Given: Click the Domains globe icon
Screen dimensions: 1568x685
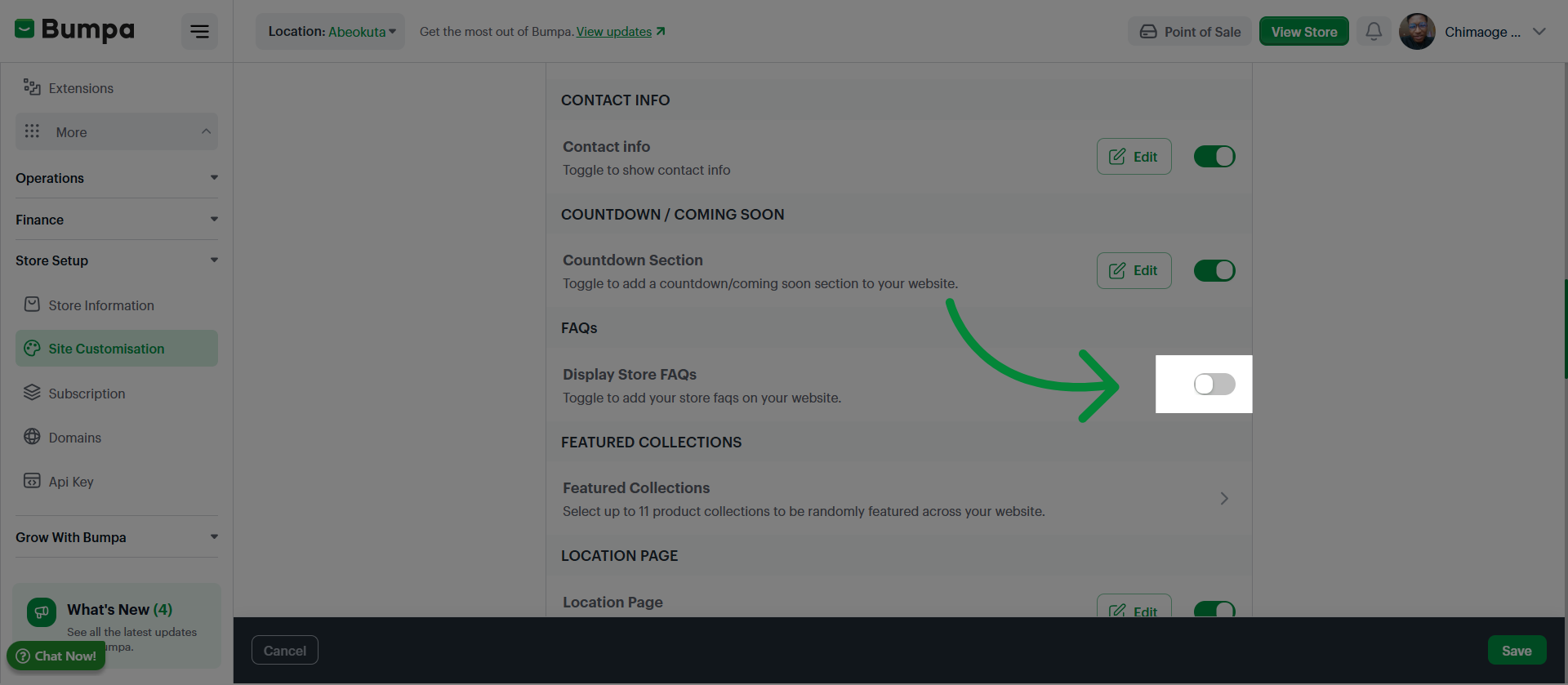Looking at the screenshot, I should click(x=32, y=437).
